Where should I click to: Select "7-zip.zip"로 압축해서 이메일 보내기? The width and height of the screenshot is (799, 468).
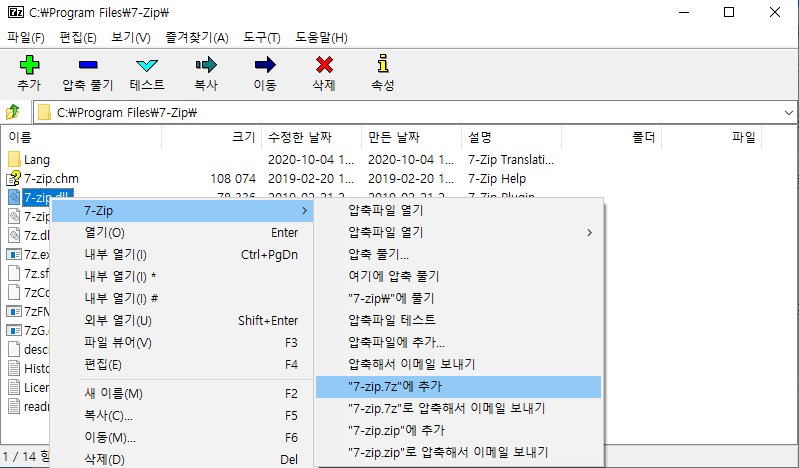click(x=459, y=452)
